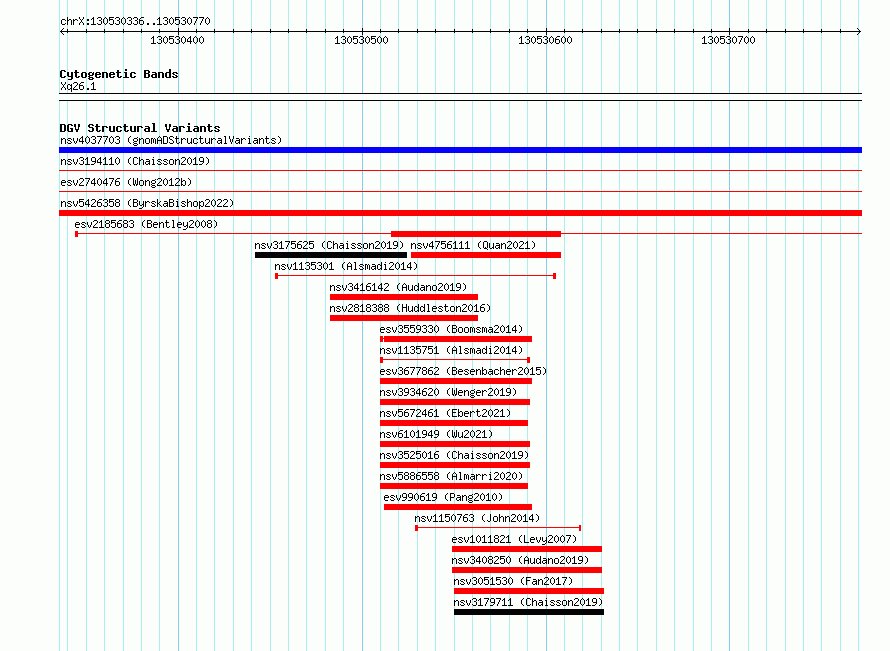Click nsv3416142 (Audano2019) label

coord(398,287)
